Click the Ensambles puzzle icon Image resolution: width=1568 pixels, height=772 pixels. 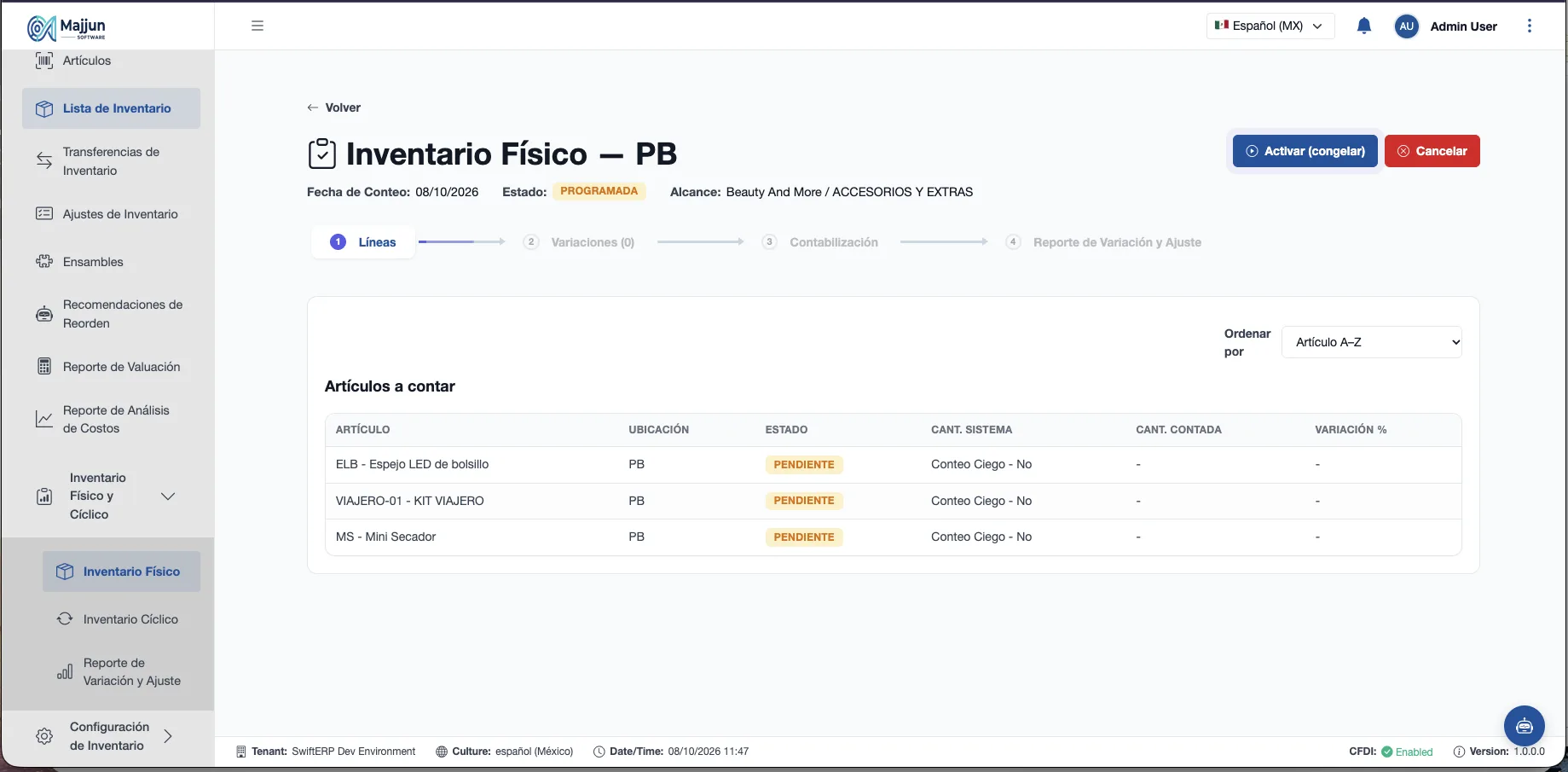pyautogui.click(x=44, y=261)
